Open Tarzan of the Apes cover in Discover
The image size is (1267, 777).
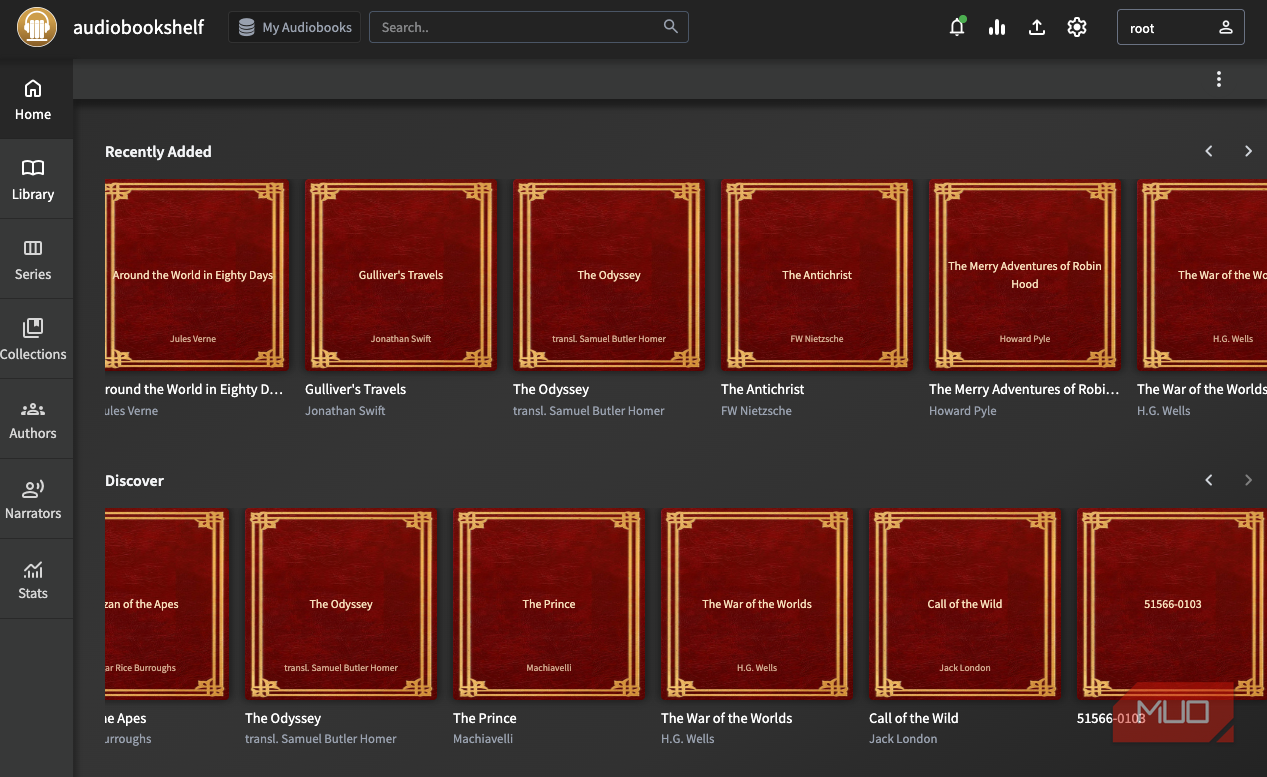[x=167, y=604]
